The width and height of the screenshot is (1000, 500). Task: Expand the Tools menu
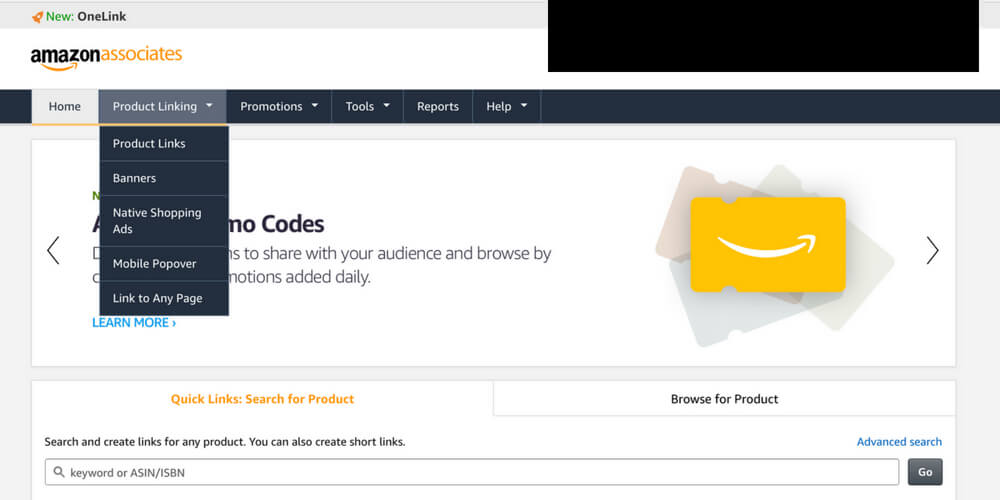click(367, 107)
